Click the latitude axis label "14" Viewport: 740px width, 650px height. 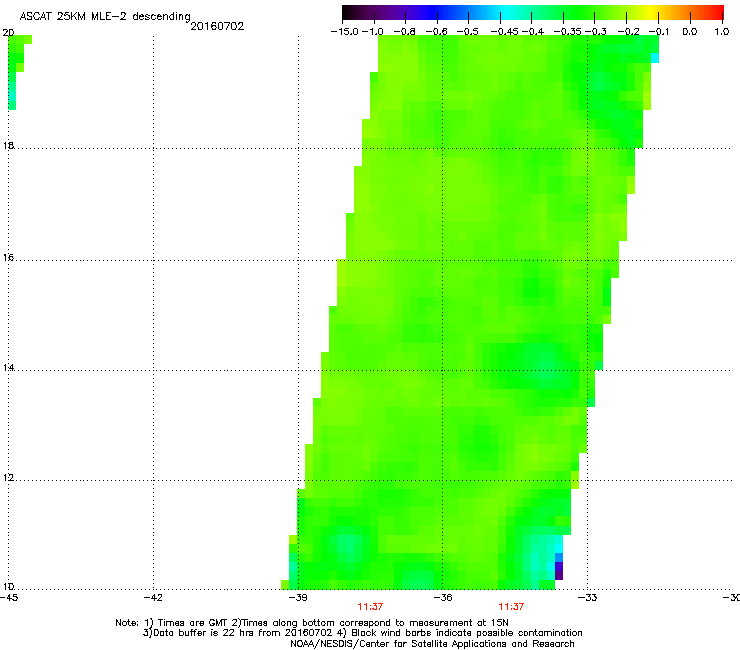tap(8, 368)
